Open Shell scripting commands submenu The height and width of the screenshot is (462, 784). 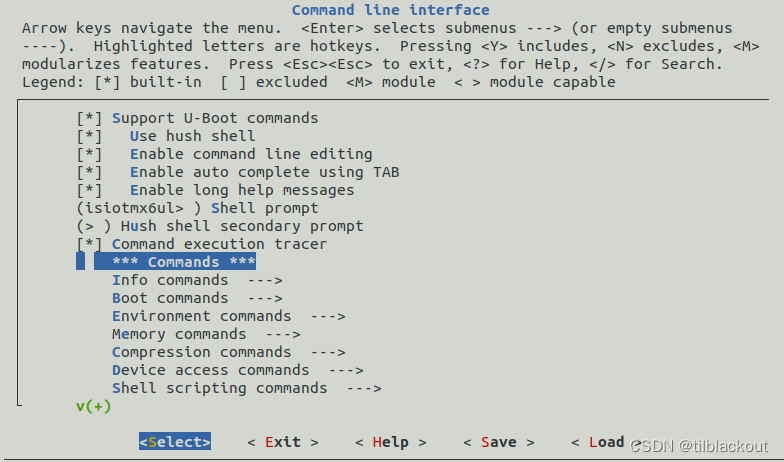pyautogui.click(x=246, y=388)
